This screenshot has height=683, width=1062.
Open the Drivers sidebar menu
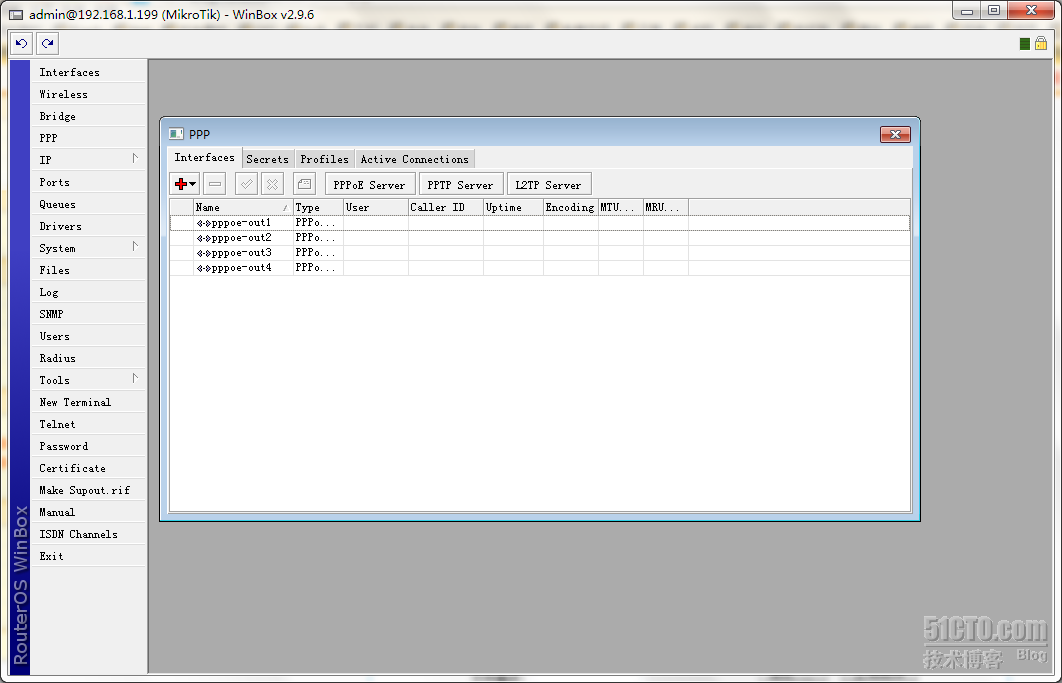pos(88,226)
